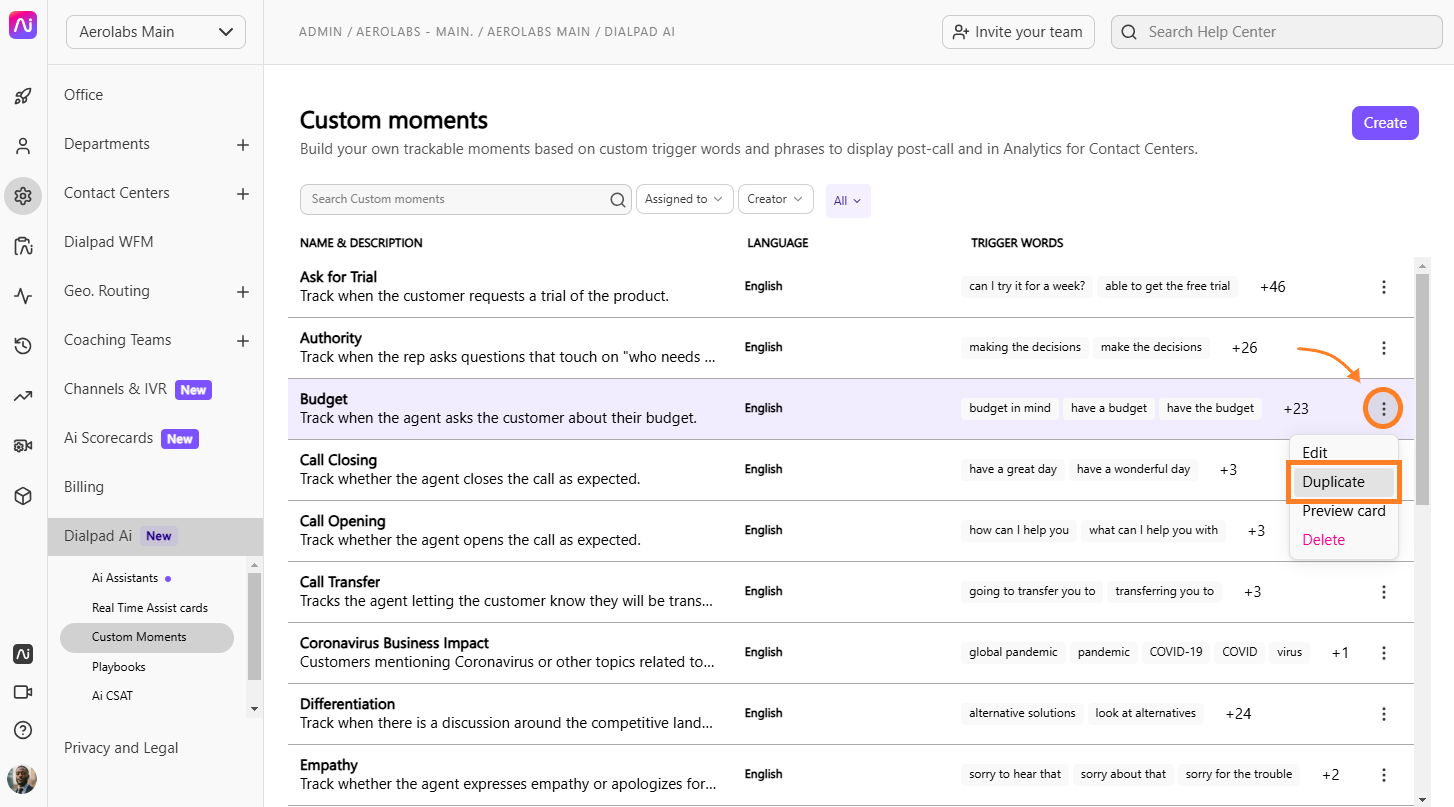Open the video meeting icon at bottom
Screen dimensions: 1454x807
click(23, 692)
